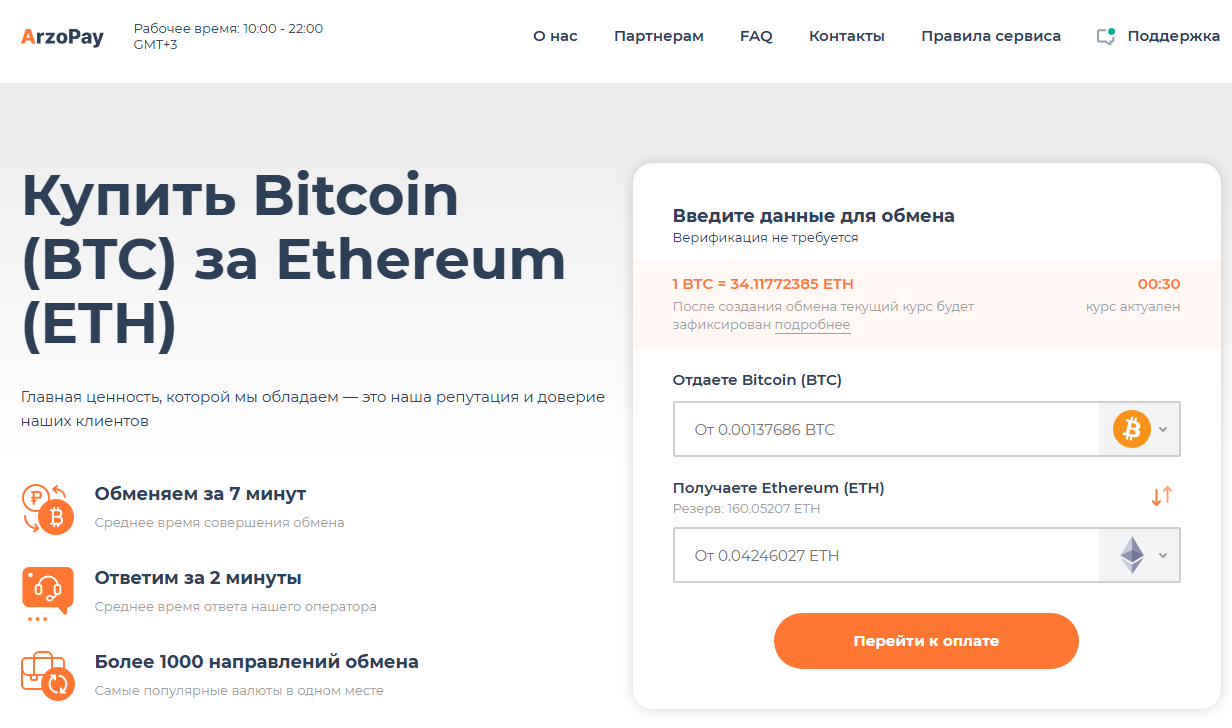Click the orange Bitcoin coin icon

[x=1131, y=430]
